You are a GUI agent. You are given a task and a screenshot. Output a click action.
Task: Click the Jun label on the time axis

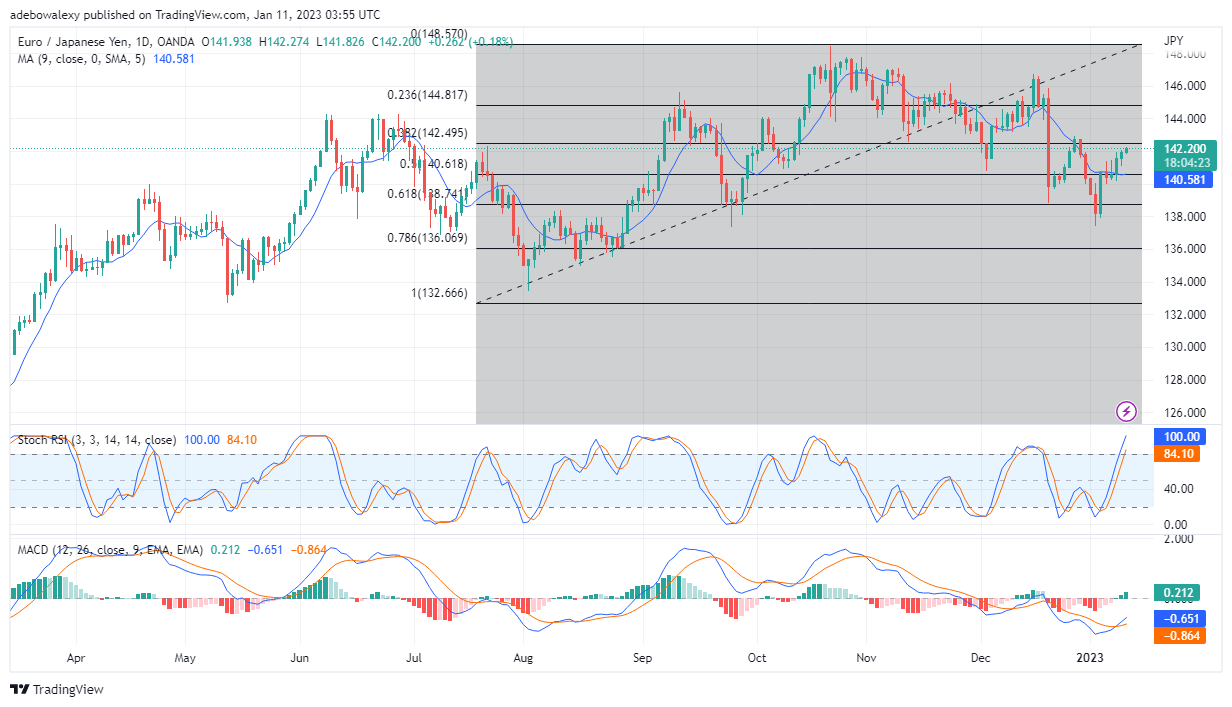coord(299,659)
